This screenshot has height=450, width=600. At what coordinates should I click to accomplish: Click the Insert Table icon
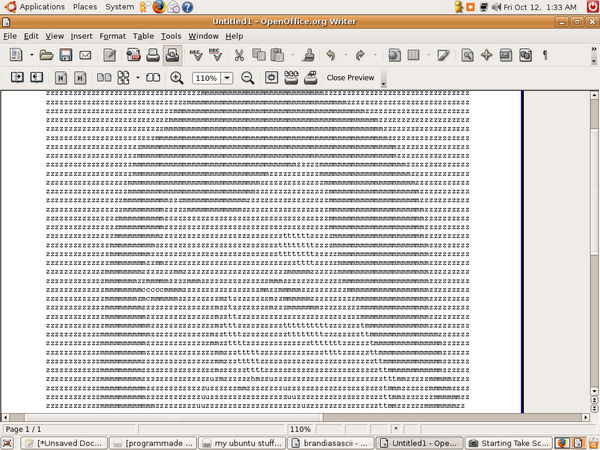tap(414, 55)
